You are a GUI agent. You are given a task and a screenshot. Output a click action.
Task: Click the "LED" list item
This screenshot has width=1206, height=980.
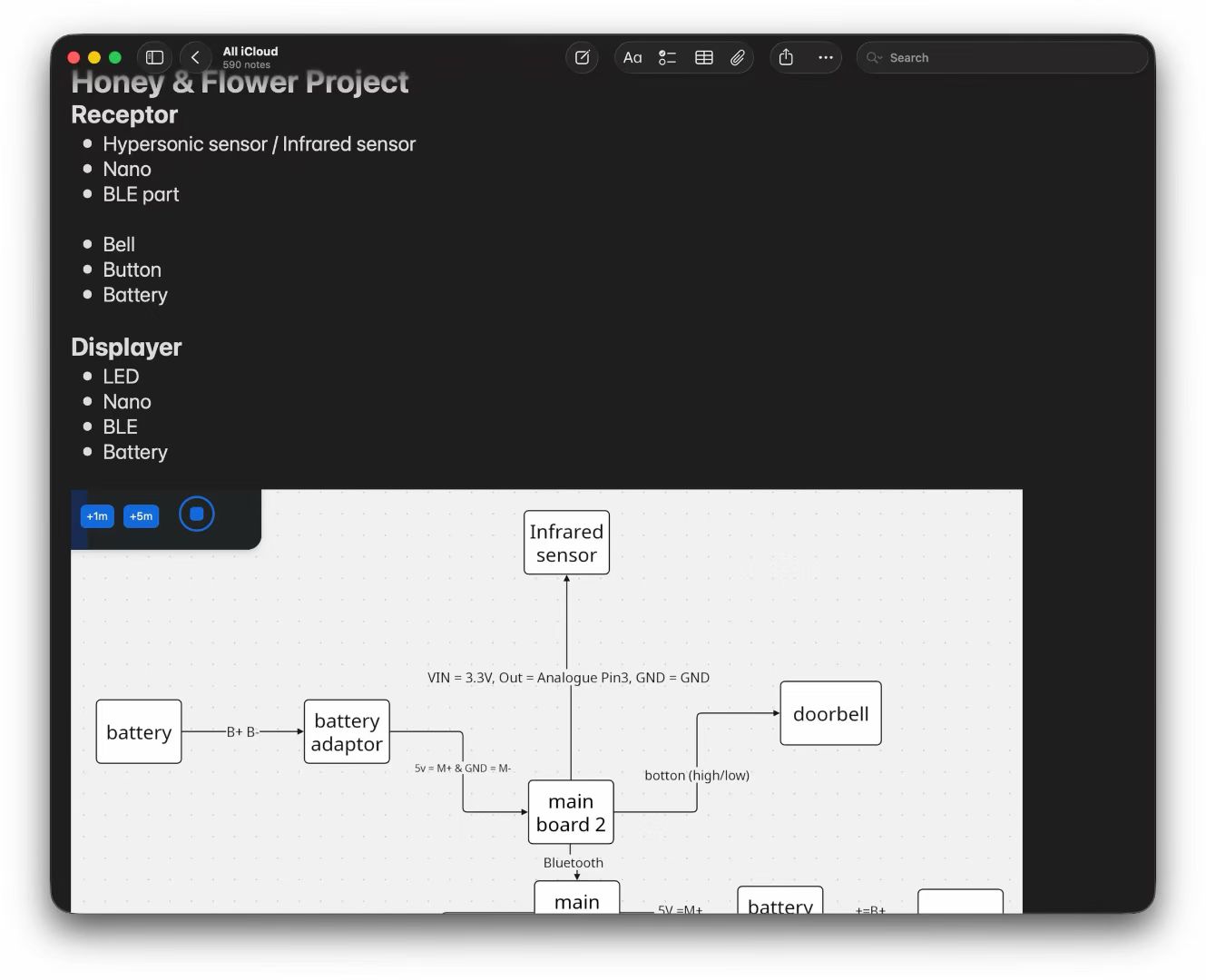coord(121,376)
